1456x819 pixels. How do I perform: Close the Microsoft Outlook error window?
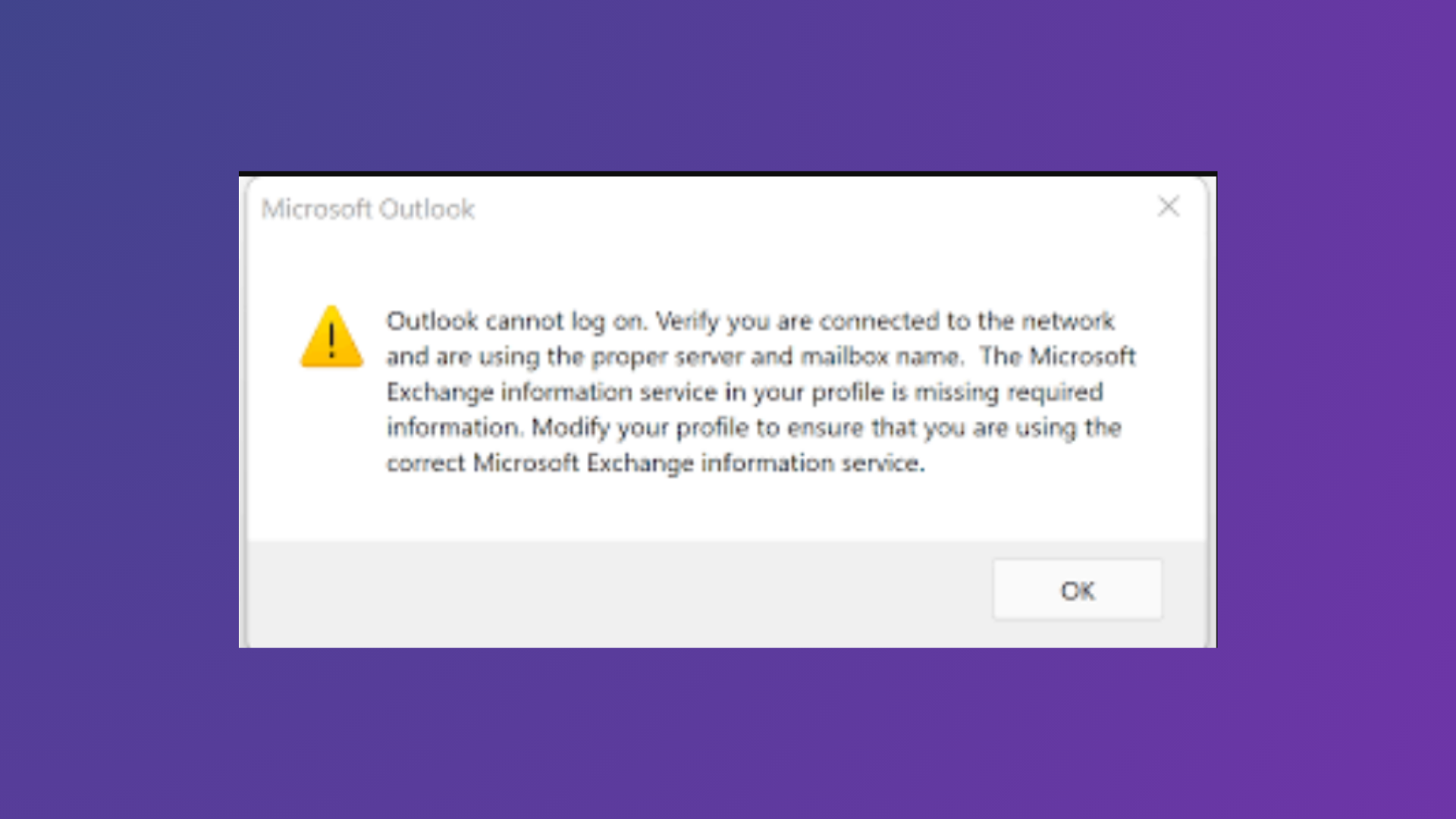pos(1169,206)
